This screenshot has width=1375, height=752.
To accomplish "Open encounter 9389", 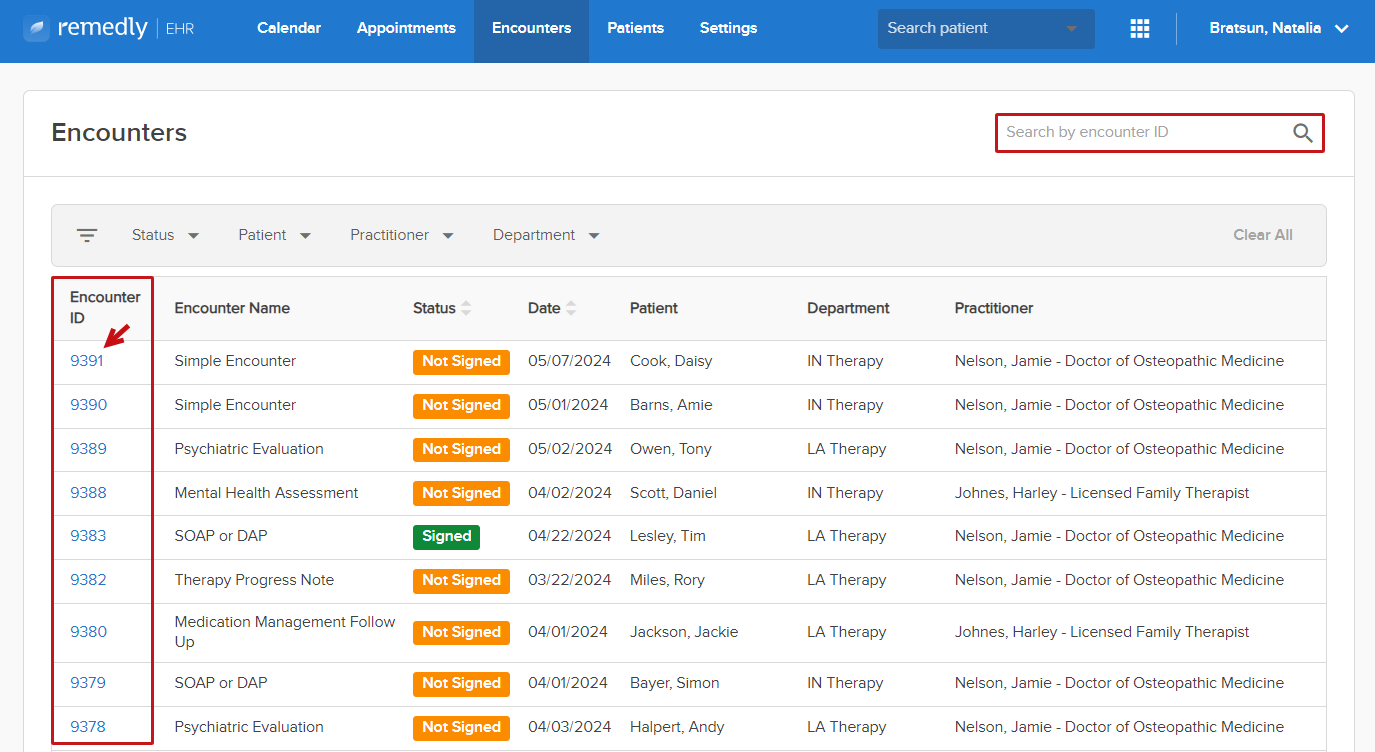I will click(x=88, y=449).
